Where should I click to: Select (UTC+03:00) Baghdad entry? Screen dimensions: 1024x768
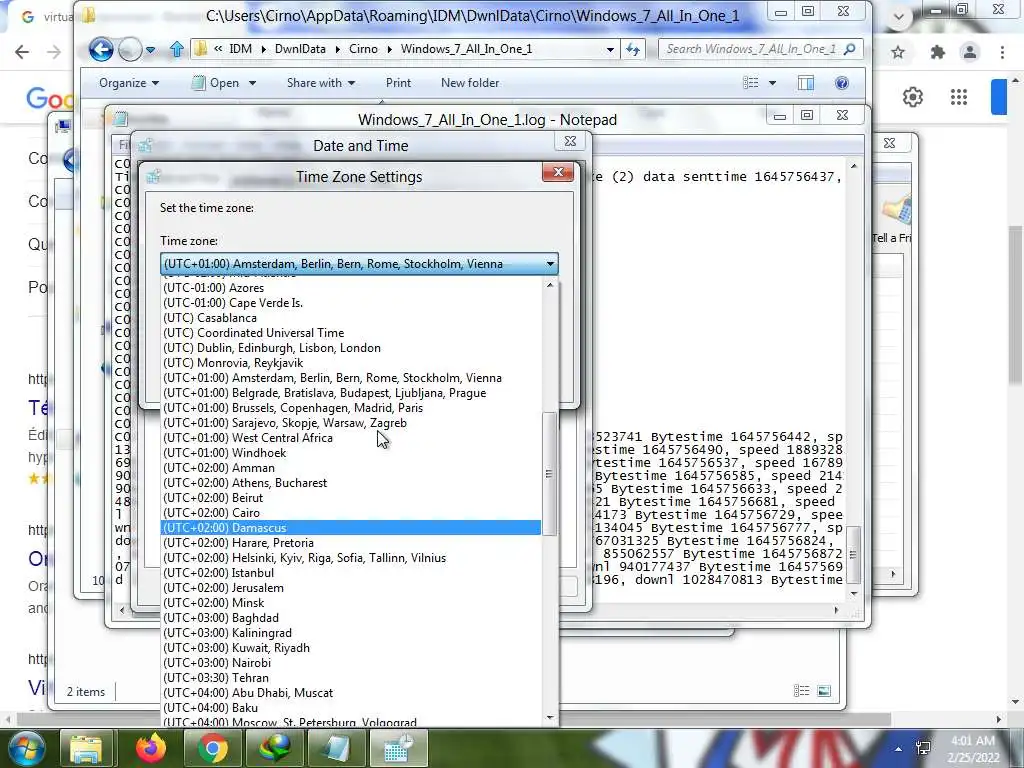click(x=351, y=618)
